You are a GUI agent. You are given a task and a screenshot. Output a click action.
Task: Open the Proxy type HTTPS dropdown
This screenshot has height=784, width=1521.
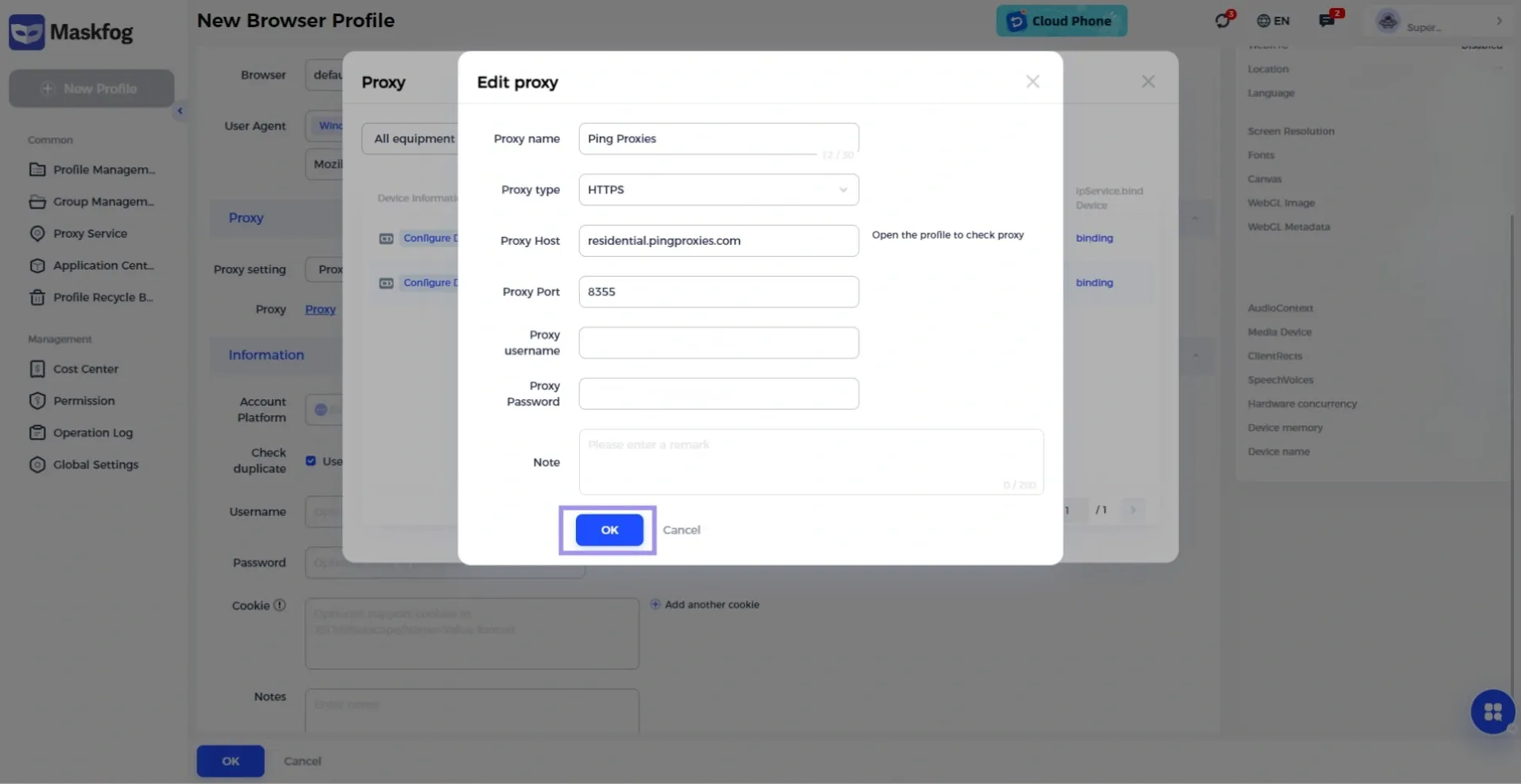[717, 189]
